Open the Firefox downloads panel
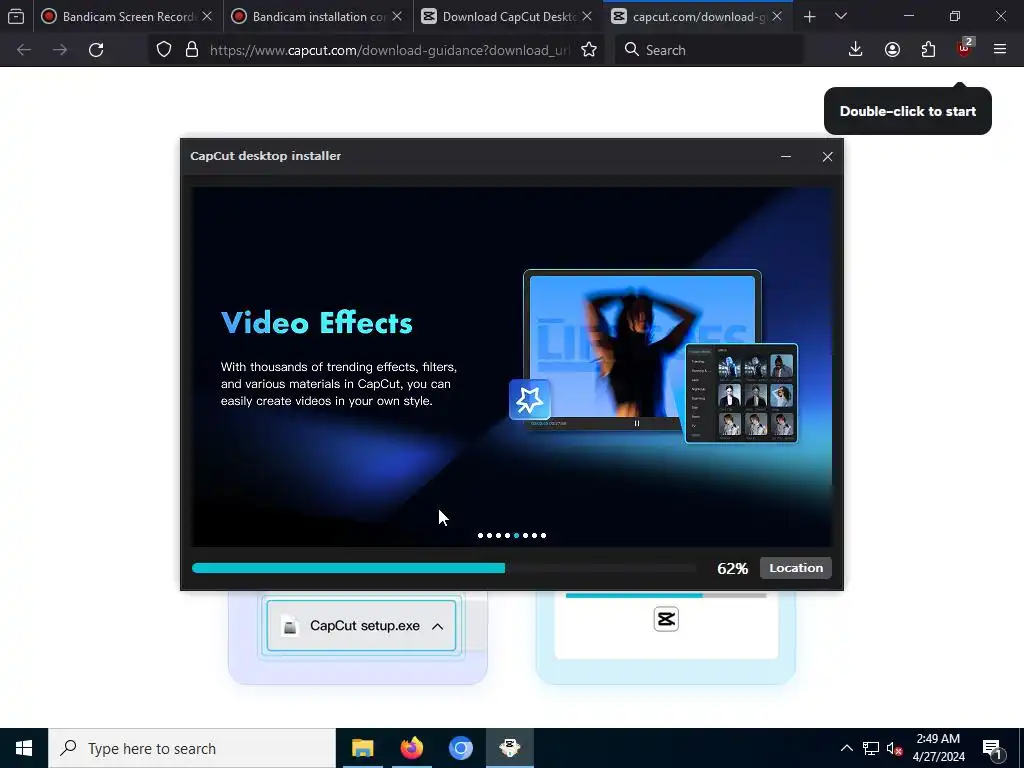Screen dimensions: 1024x768 click(x=856, y=50)
